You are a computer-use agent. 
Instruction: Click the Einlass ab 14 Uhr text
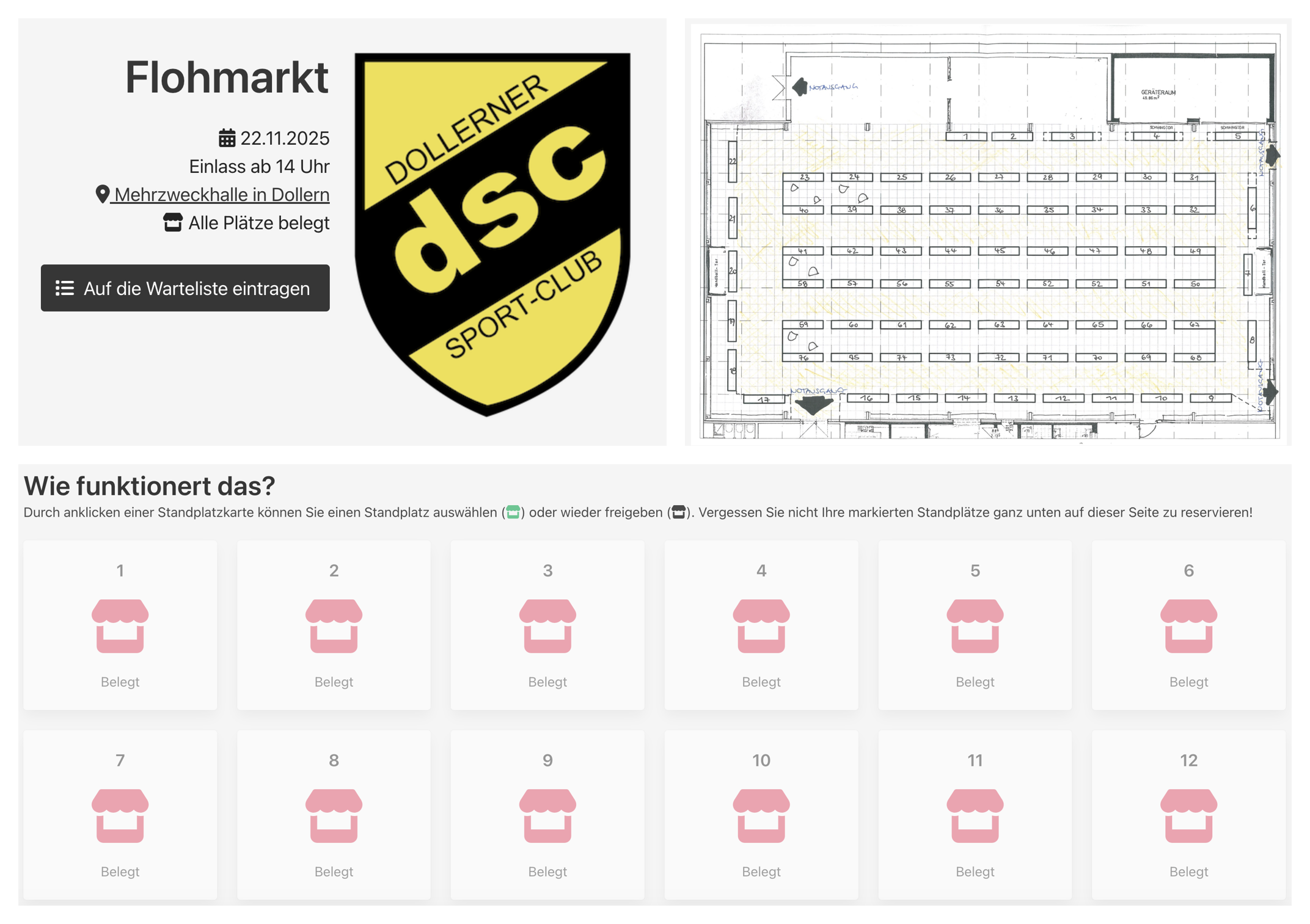pyautogui.click(x=259, y=167)
